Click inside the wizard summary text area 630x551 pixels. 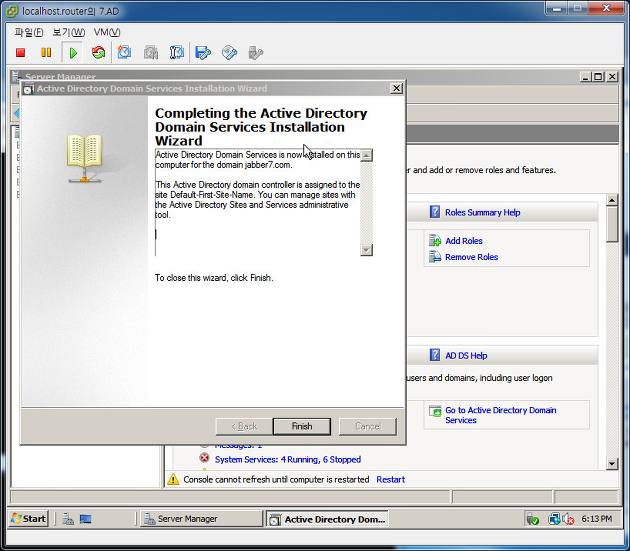(258, 202)
